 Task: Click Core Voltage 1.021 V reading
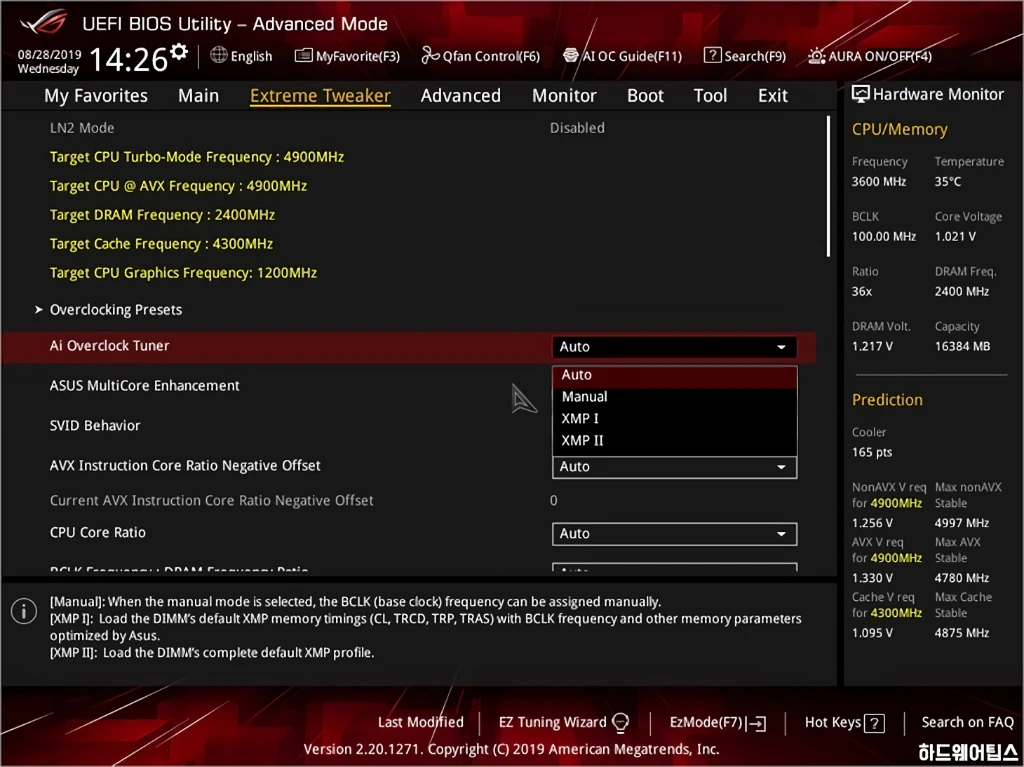[x=955, y=237]
